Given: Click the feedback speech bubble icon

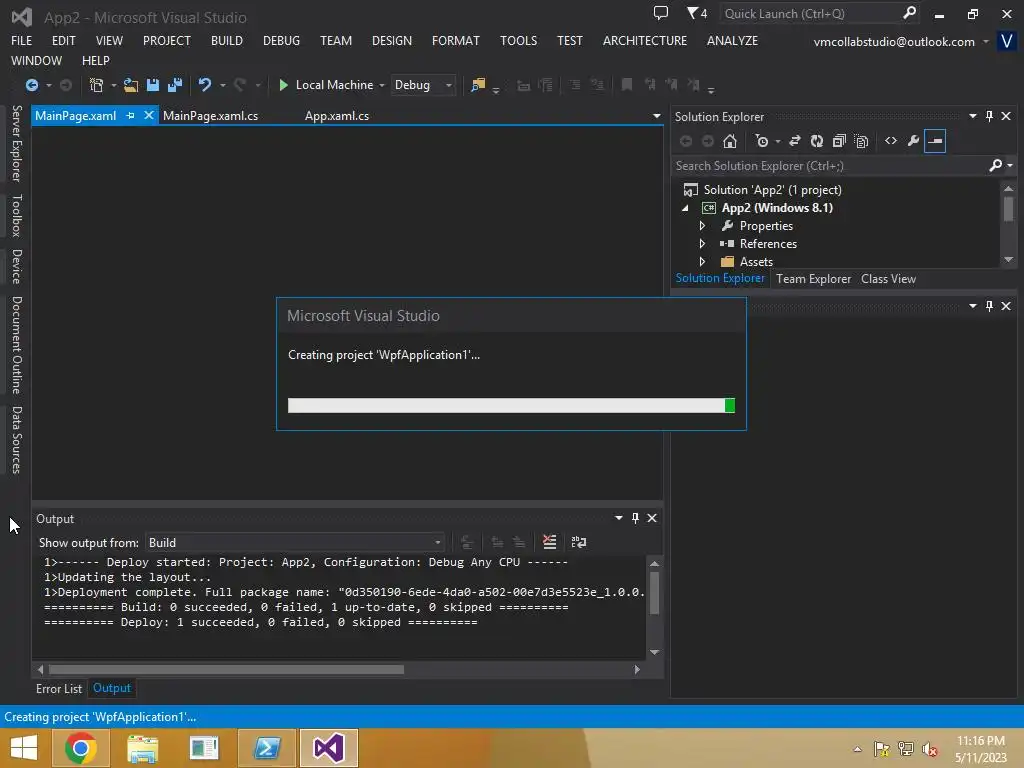Looking at the screenshot, I should click(661, 13).
